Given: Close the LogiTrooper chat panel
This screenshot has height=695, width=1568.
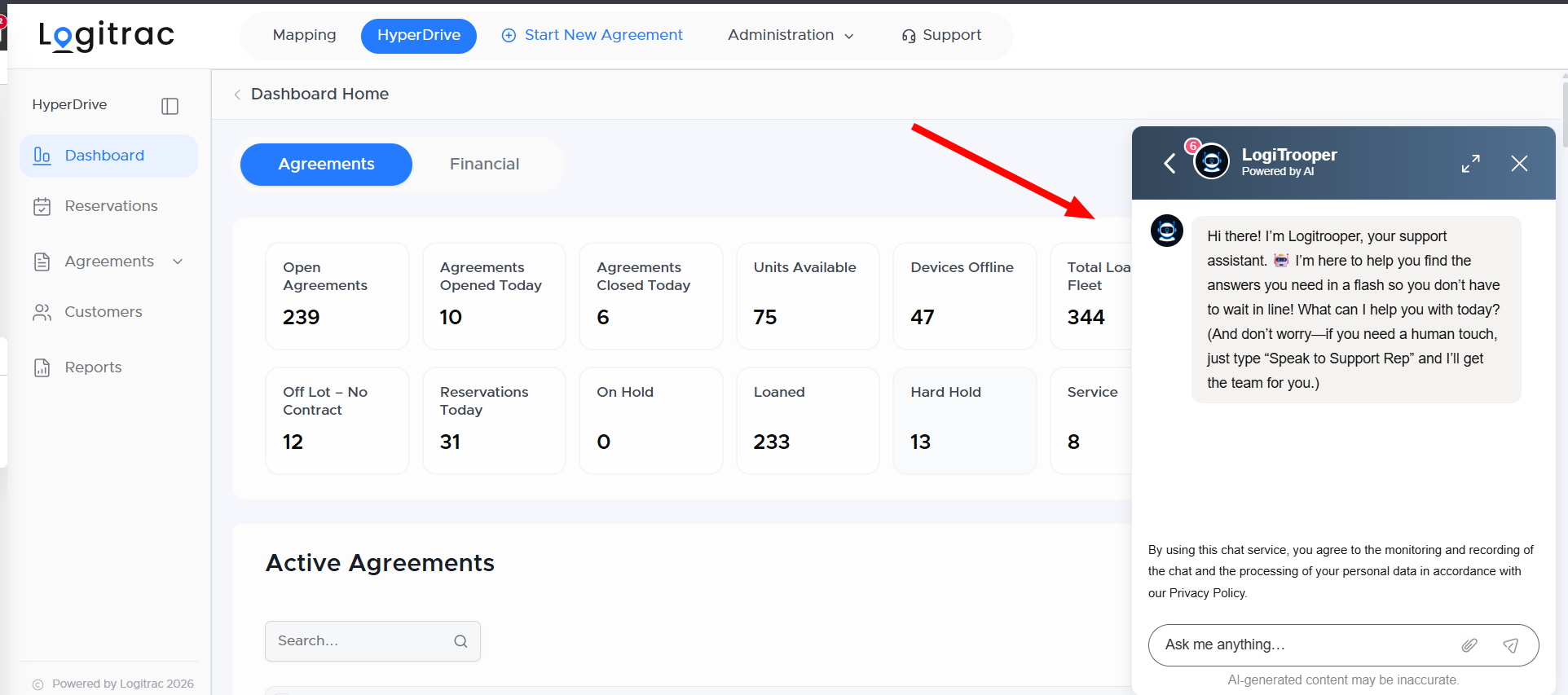Looking at the screenshot, I should tap(1519, 164).
